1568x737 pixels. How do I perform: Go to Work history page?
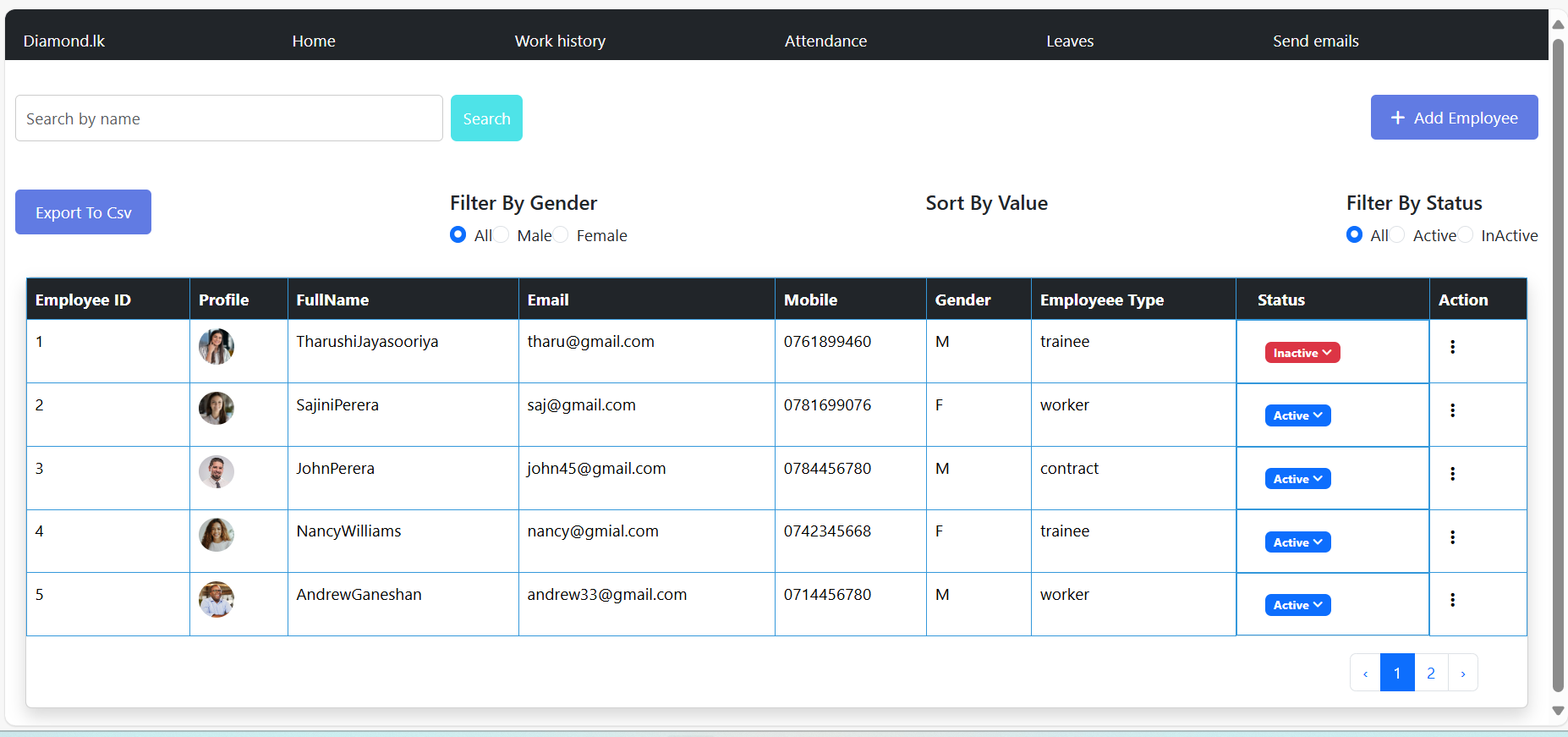pos(560,41)
